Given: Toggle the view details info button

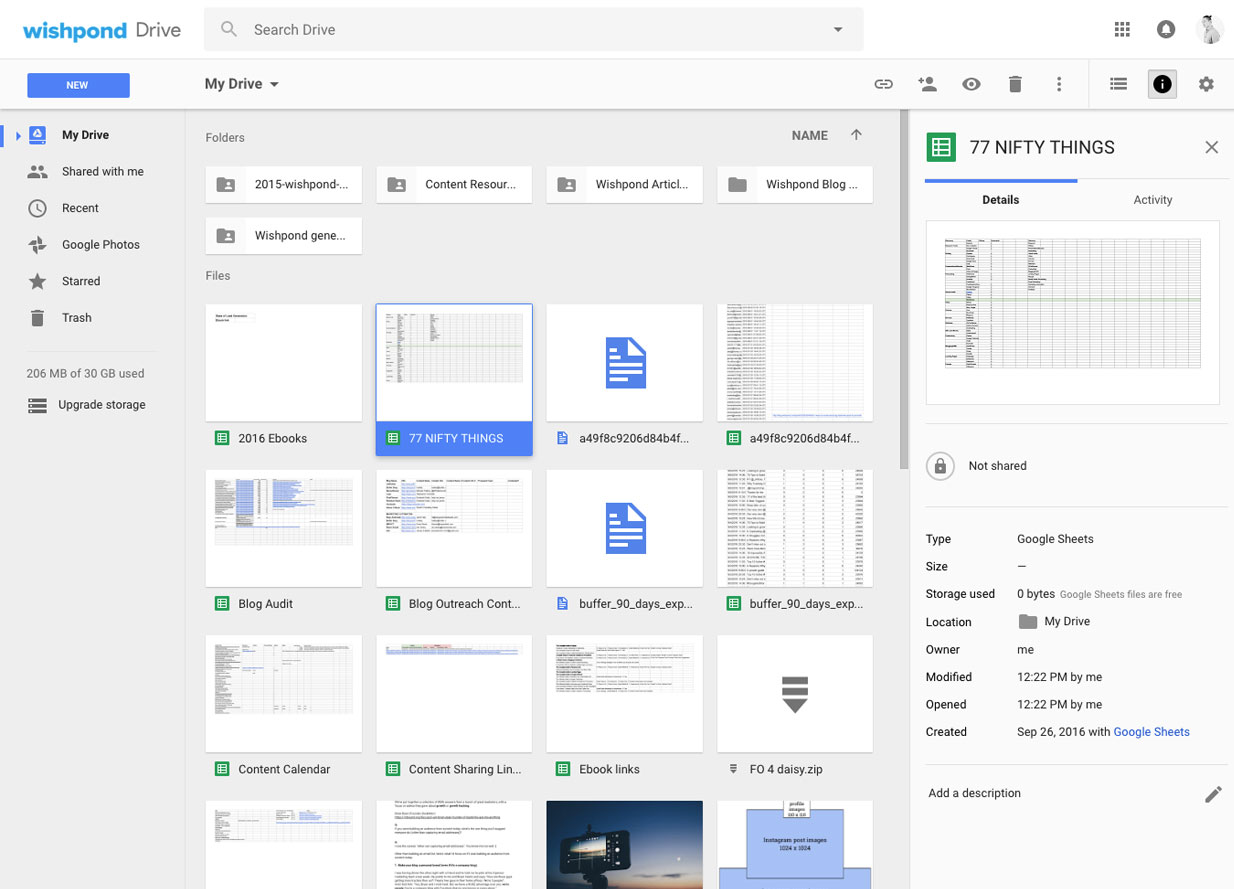Looking at the screenshot, I should 1162,85.
